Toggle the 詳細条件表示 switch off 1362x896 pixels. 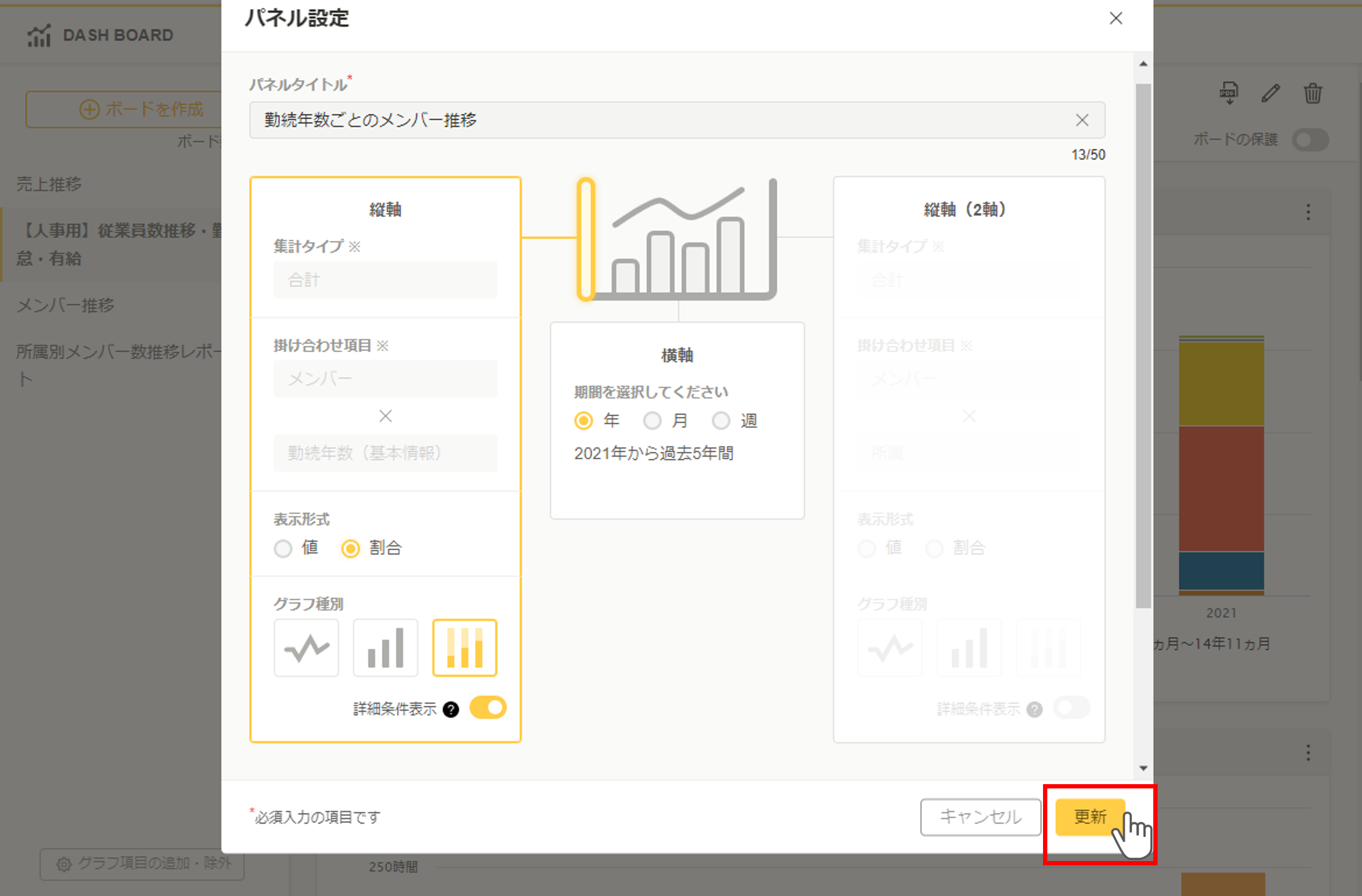click(x=487, y=708)
